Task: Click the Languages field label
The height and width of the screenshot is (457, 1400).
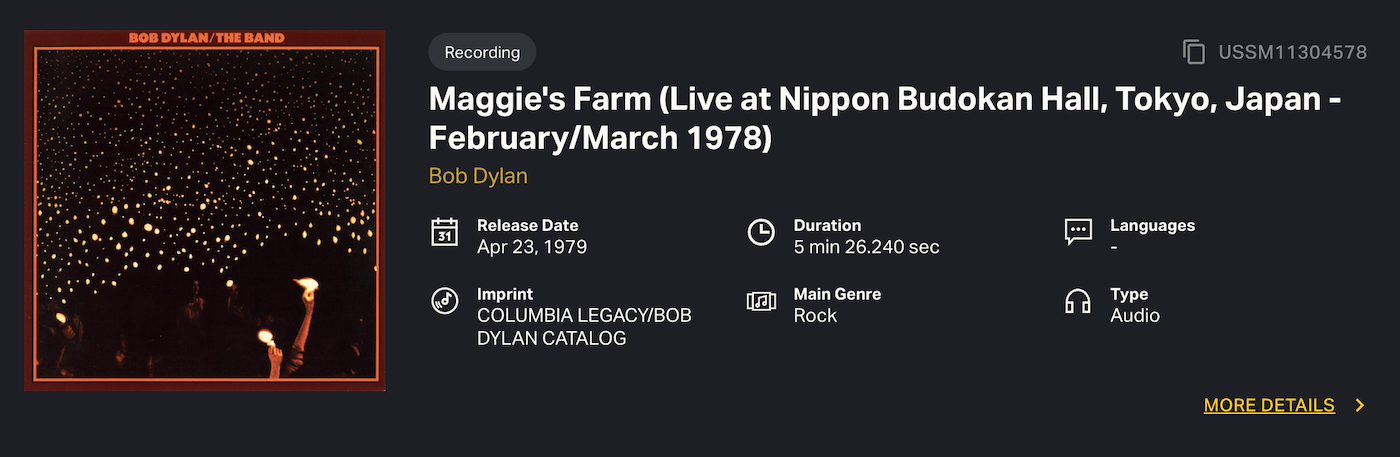Action: [x=1152, y=226]
